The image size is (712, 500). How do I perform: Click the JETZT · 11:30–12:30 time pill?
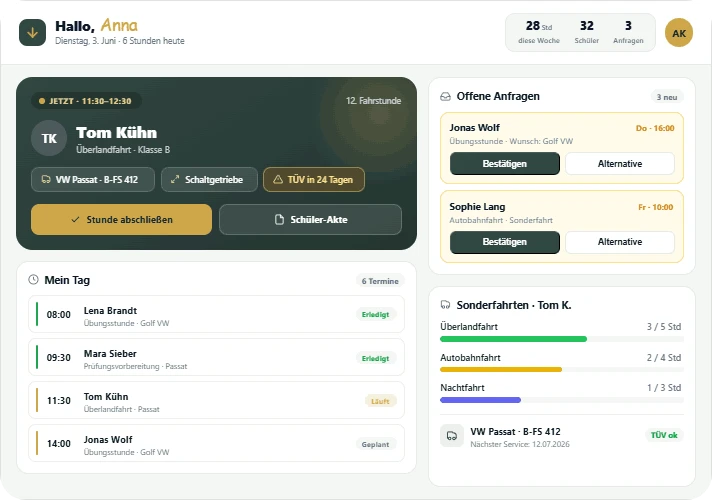(x=86, y=101)
